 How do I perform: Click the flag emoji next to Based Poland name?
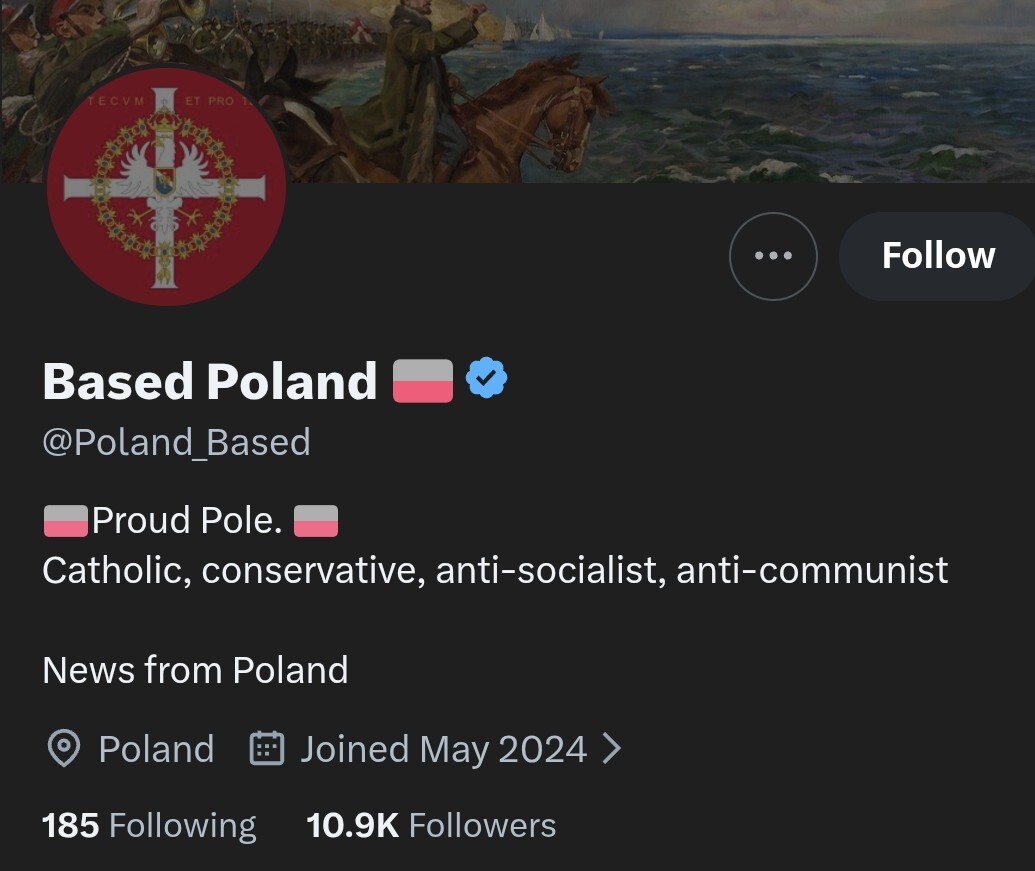pyautogui.click(x=422, y=381)
